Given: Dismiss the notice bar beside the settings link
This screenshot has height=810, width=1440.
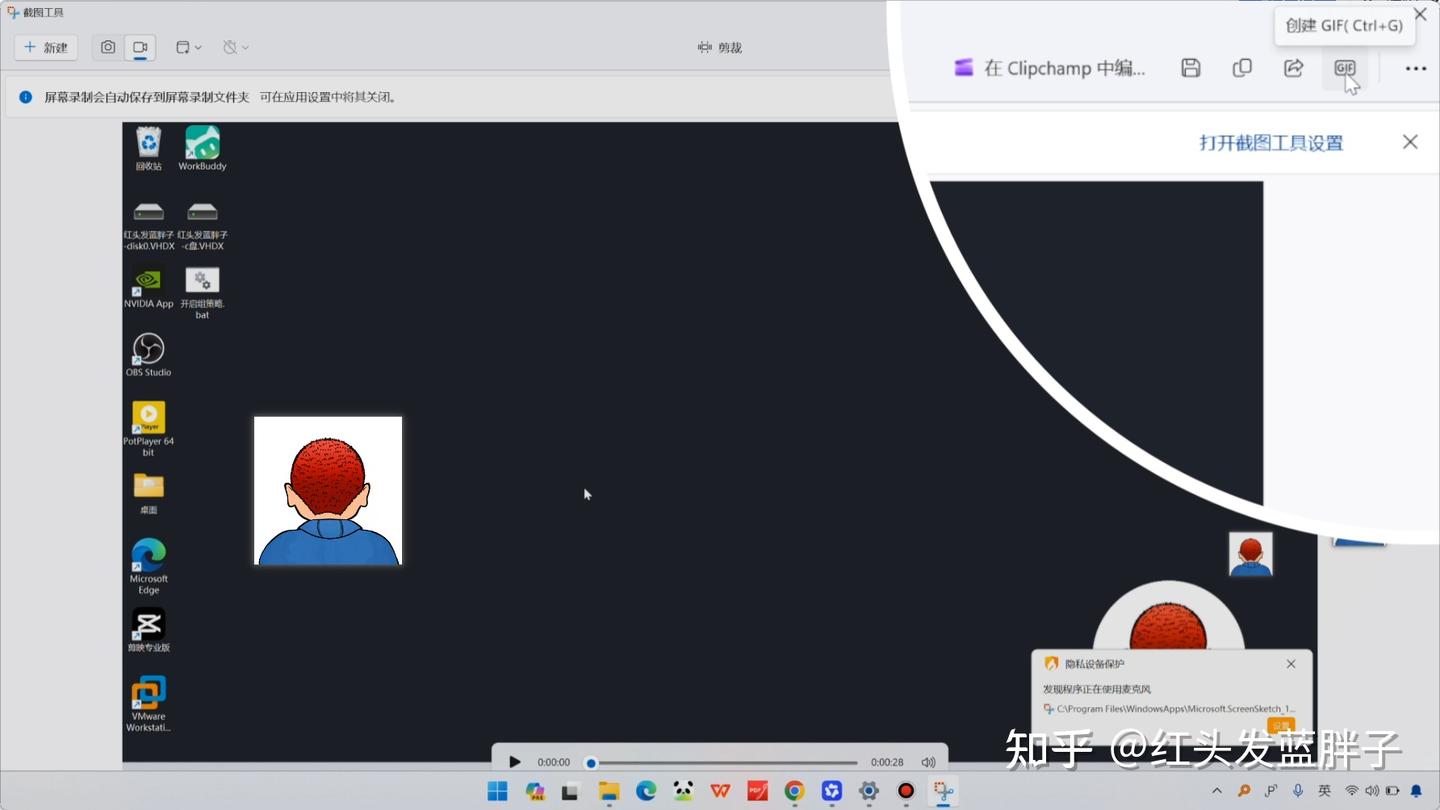Looking at the screenshot, I should pos(1410,142).
